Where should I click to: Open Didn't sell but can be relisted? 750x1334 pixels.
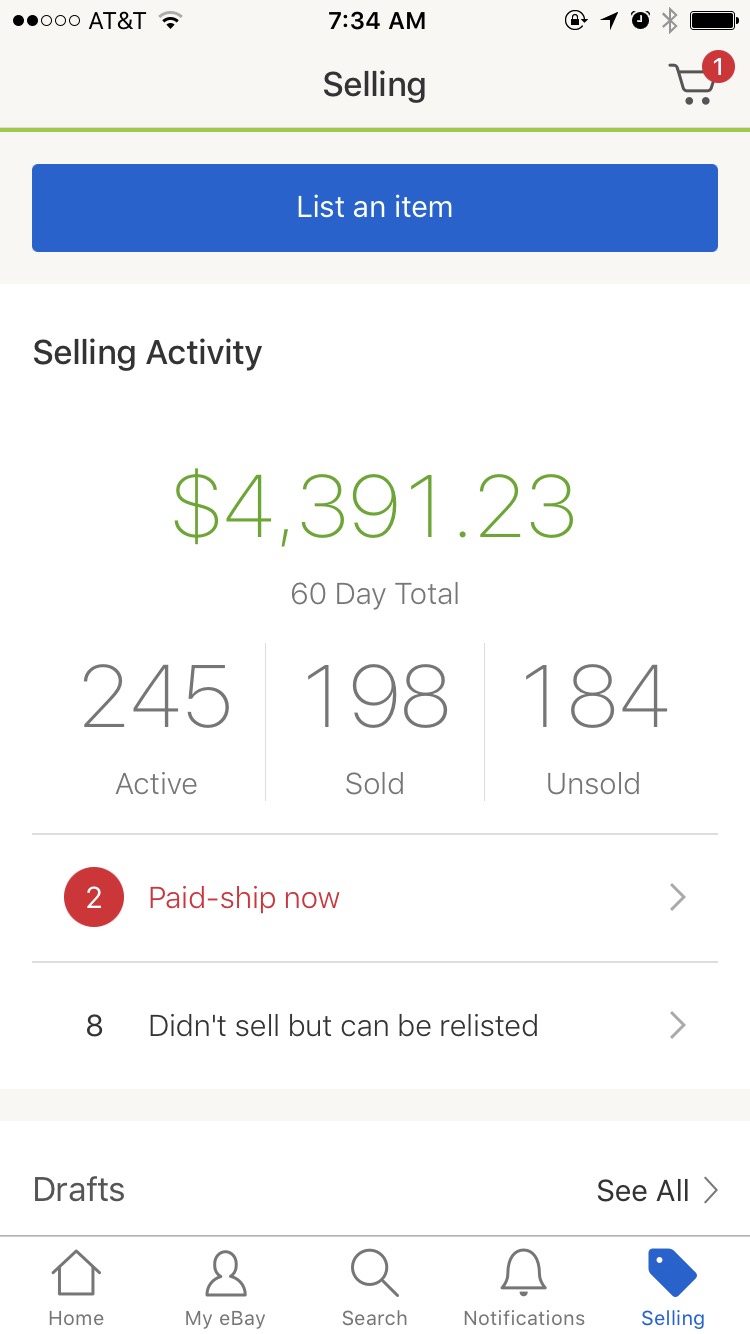pos(343,1026)
